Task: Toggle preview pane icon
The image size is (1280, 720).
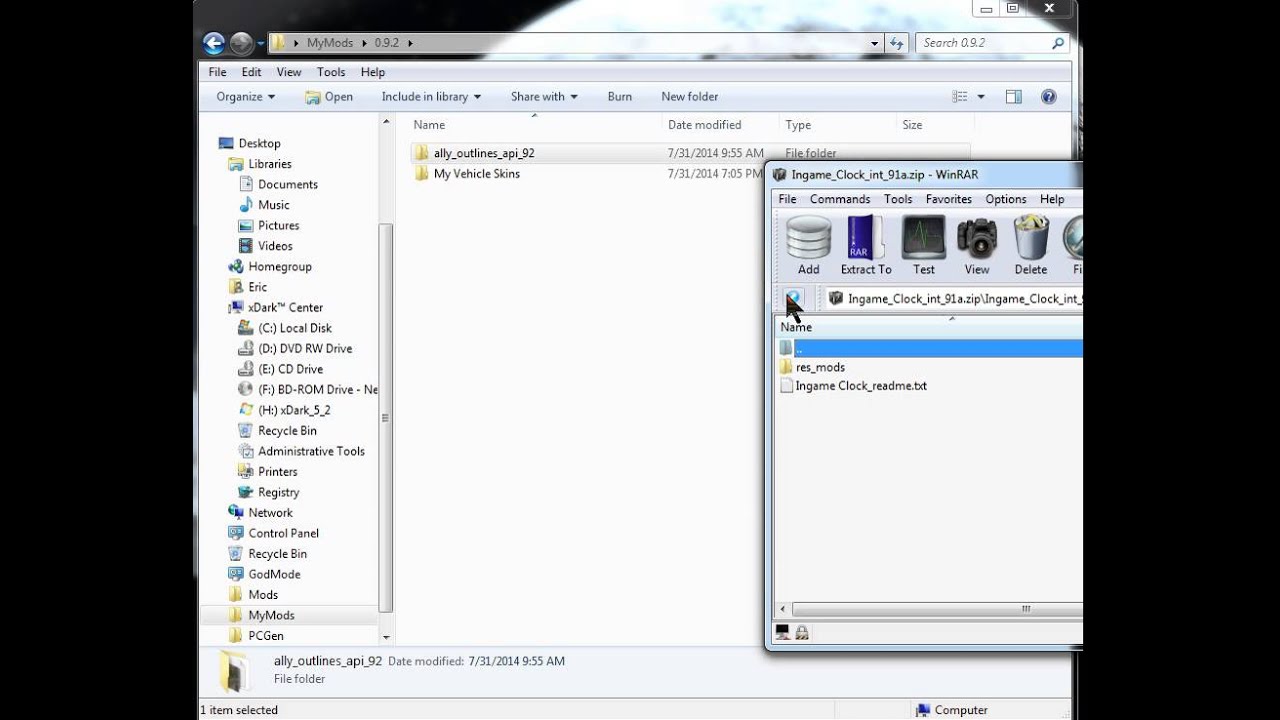Action: tap(1014, 97)
